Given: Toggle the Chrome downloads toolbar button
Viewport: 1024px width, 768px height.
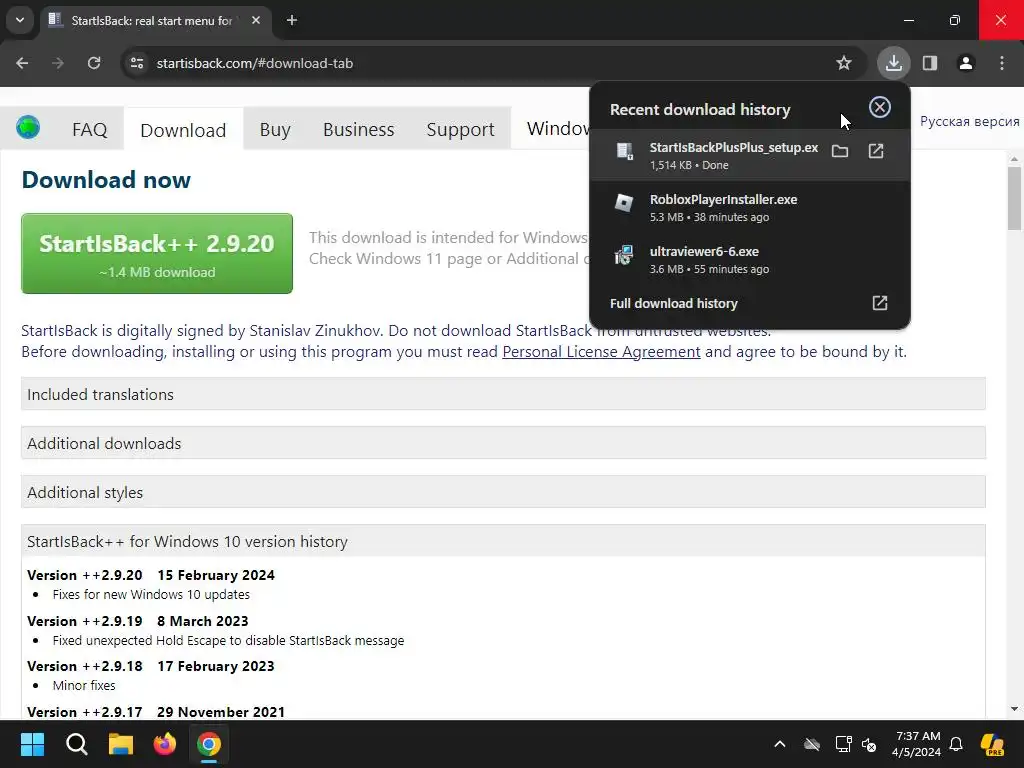Looking at the screenshot, I should (x=893, y=63).
